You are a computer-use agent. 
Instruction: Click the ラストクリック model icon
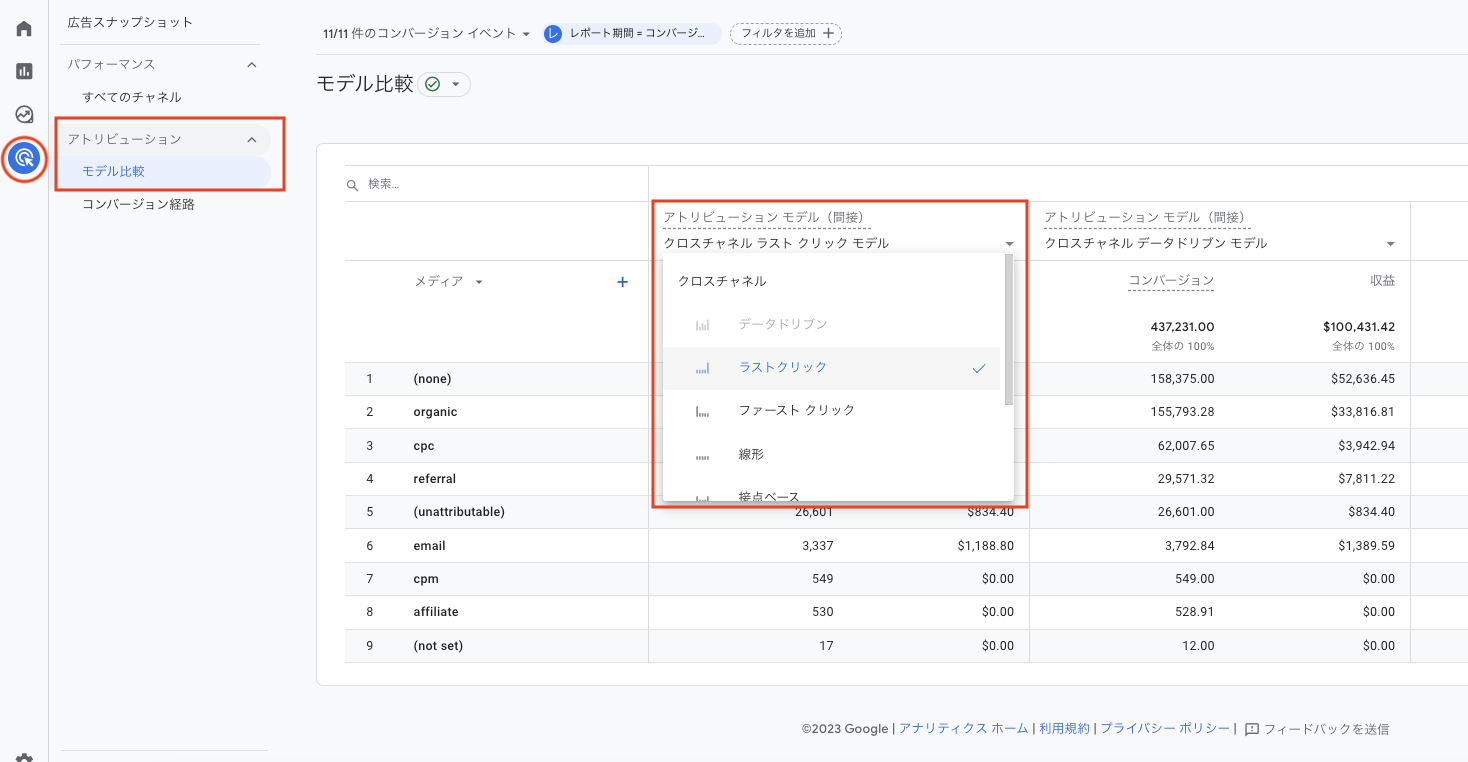[702, 368]
